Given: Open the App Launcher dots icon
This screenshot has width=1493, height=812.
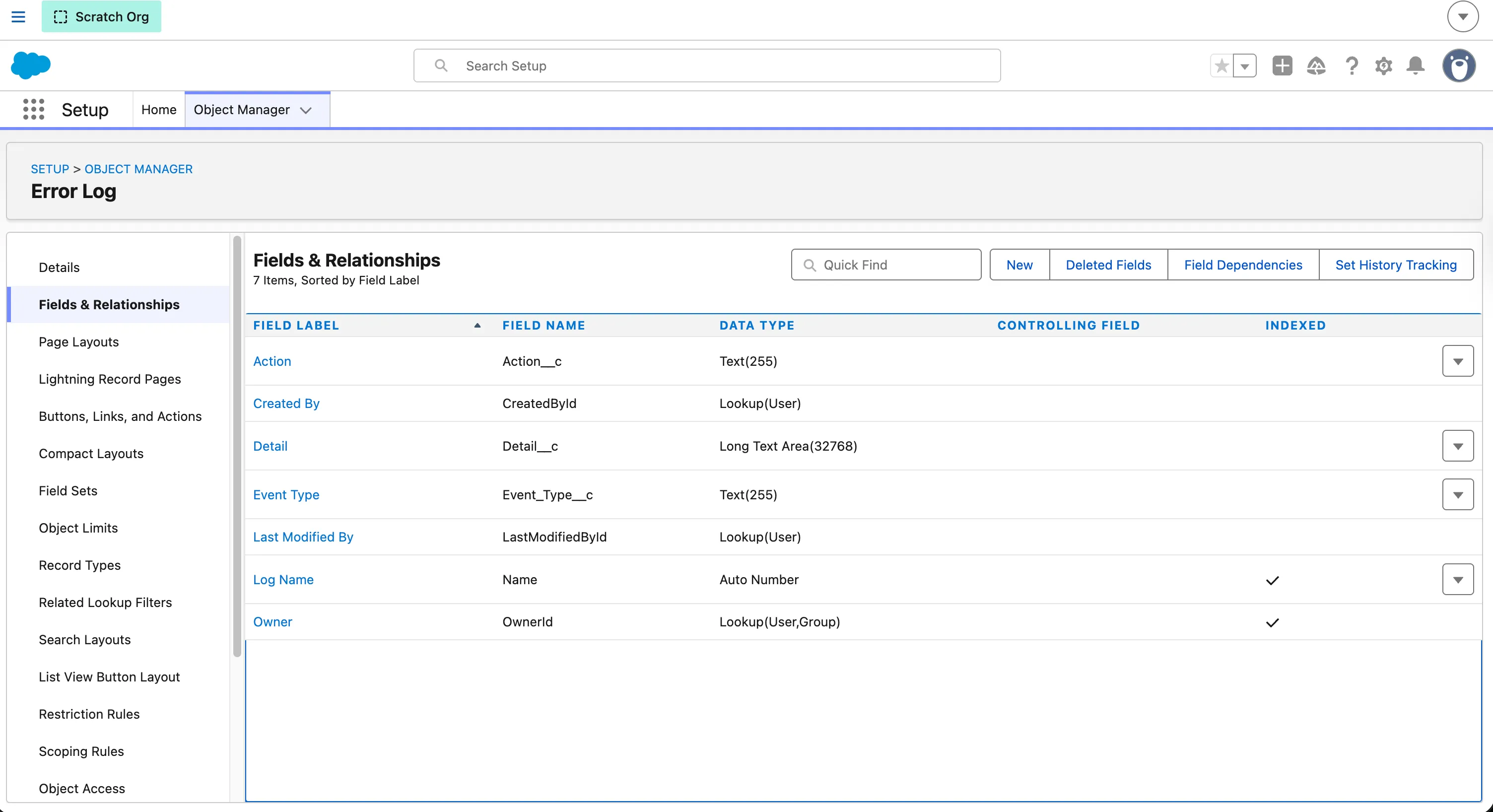Looking at the screenshot, I should [x=34, y=110].
